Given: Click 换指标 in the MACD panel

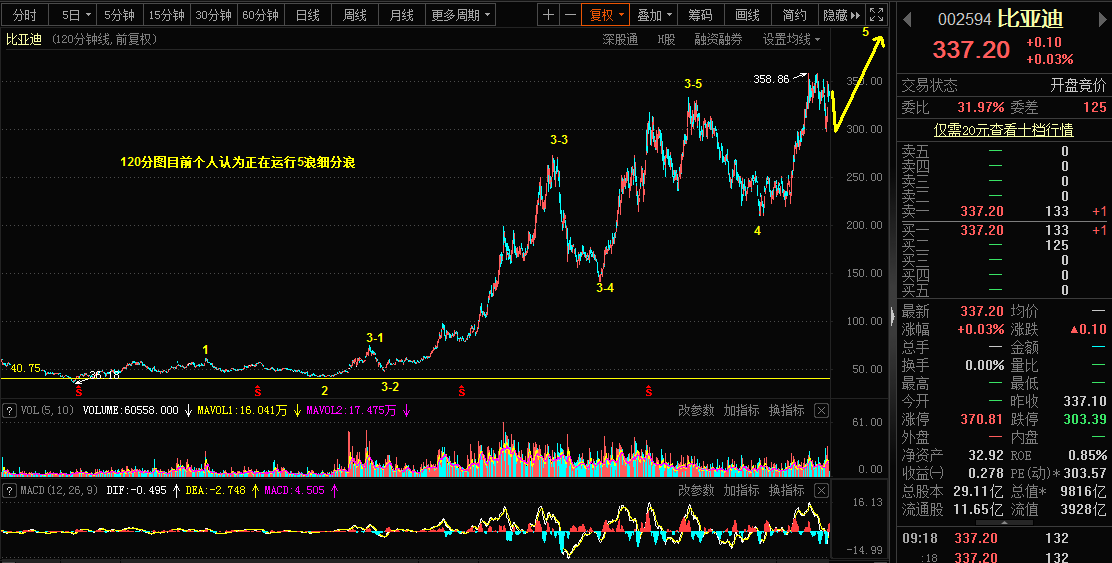Looking at the screenshot, I should pos(786,491).
